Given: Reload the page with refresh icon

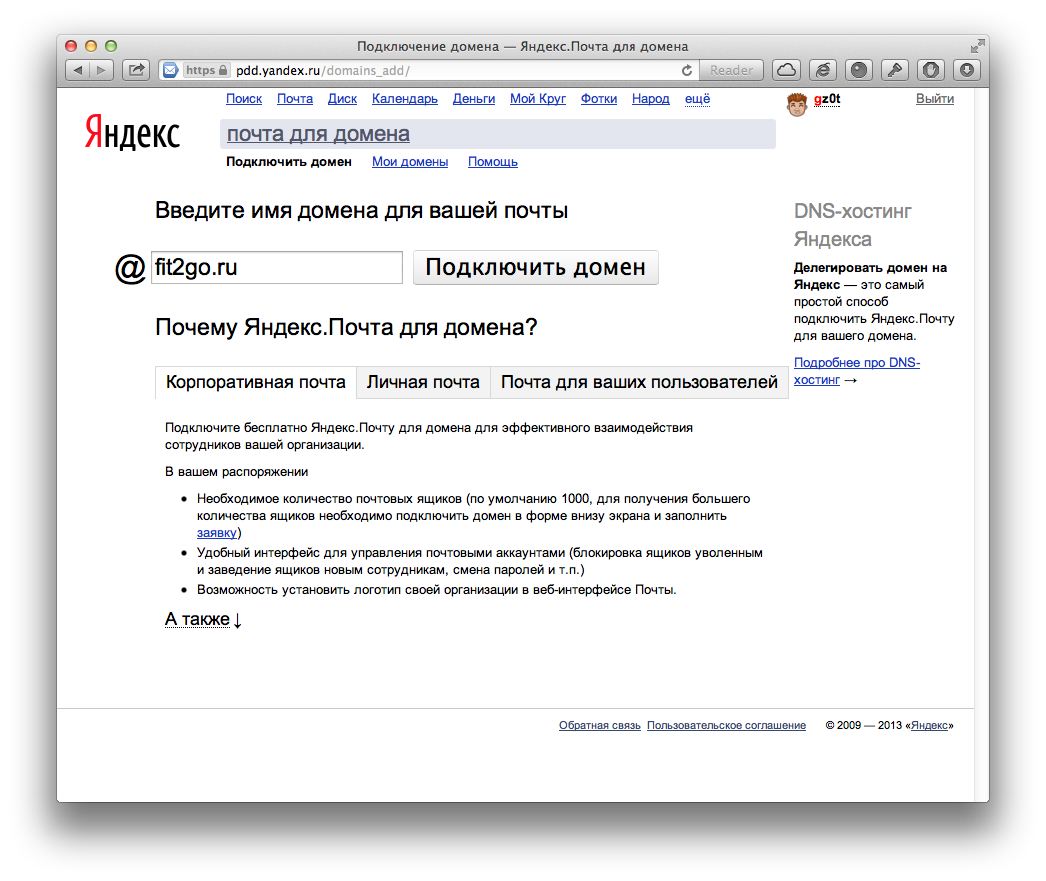Looking at the screenshot, I should click(686, 70).
